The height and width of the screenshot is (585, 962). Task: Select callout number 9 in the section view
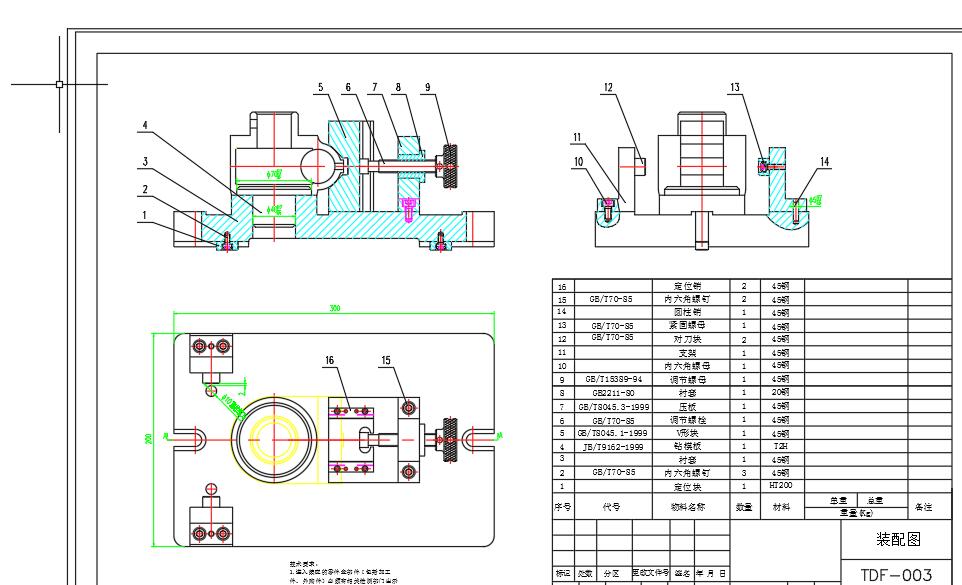point(428,88)
